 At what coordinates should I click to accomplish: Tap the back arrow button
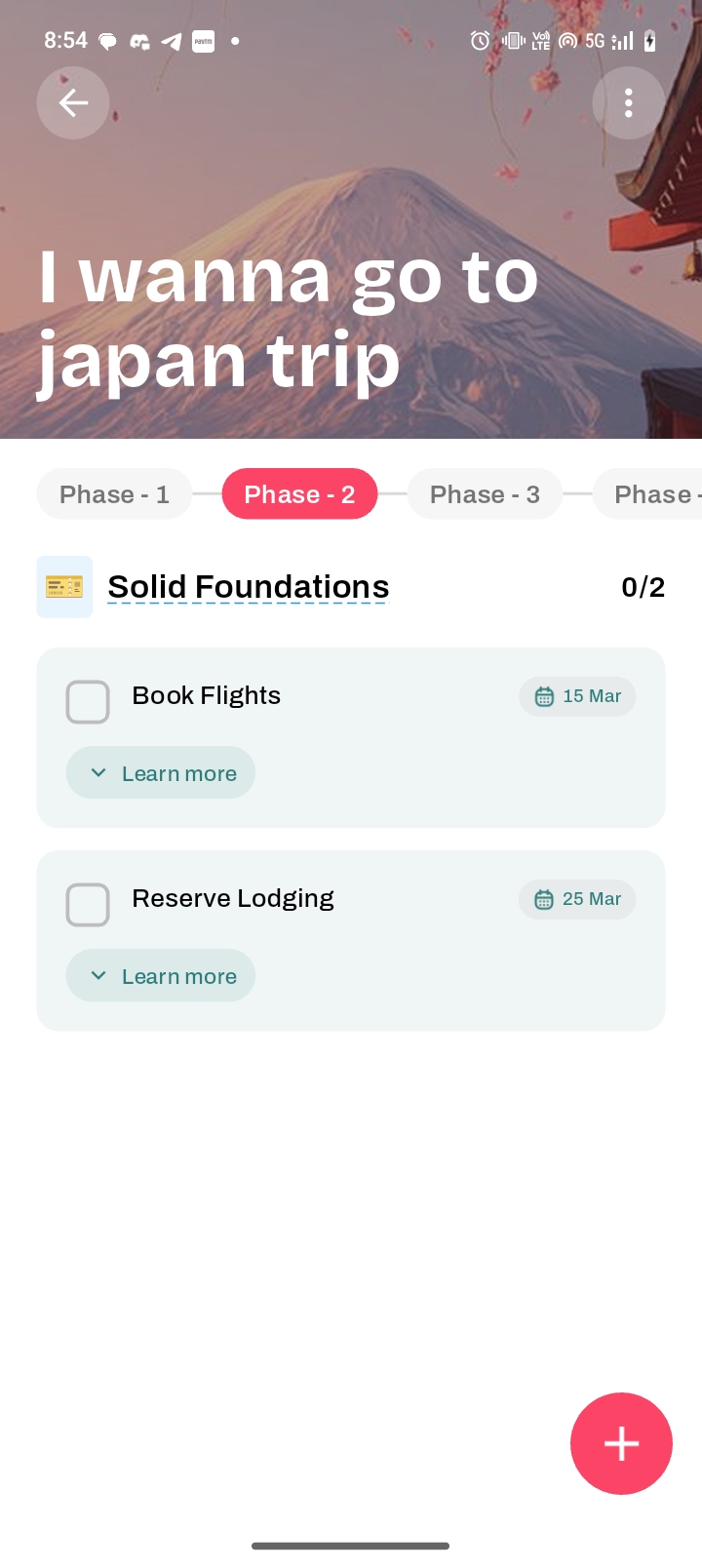pyautogui.click(x=73, y=103)
